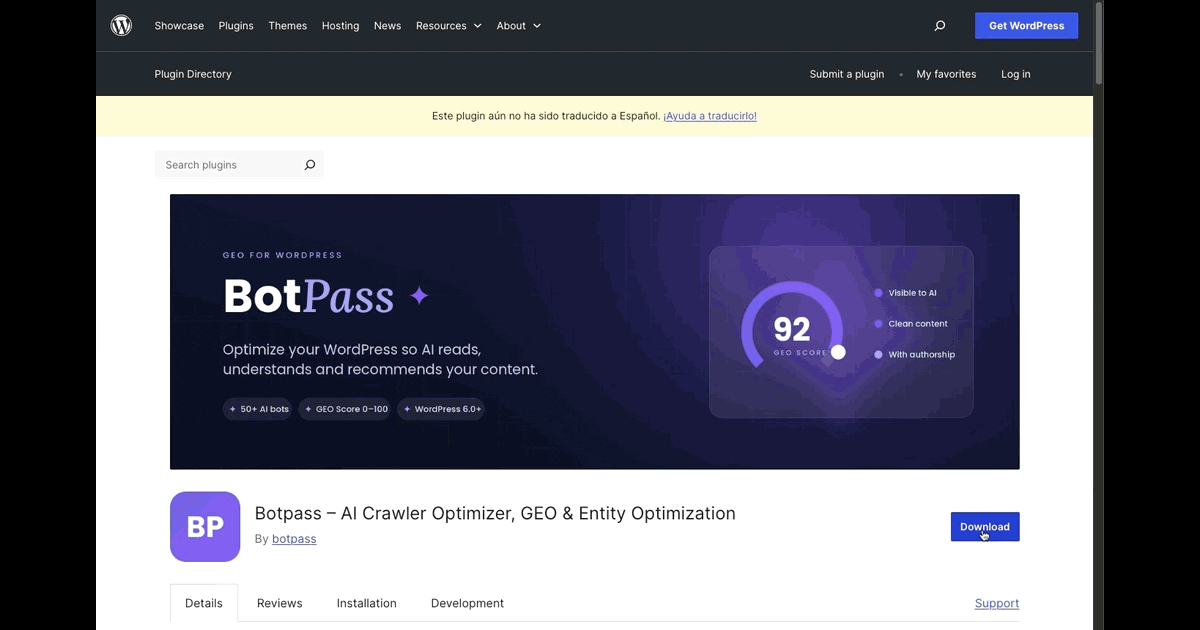The width and height of the screenshot is (1200, 630).
Task: Click the WordPress logo icon
Action: click(x=121, y=26)
